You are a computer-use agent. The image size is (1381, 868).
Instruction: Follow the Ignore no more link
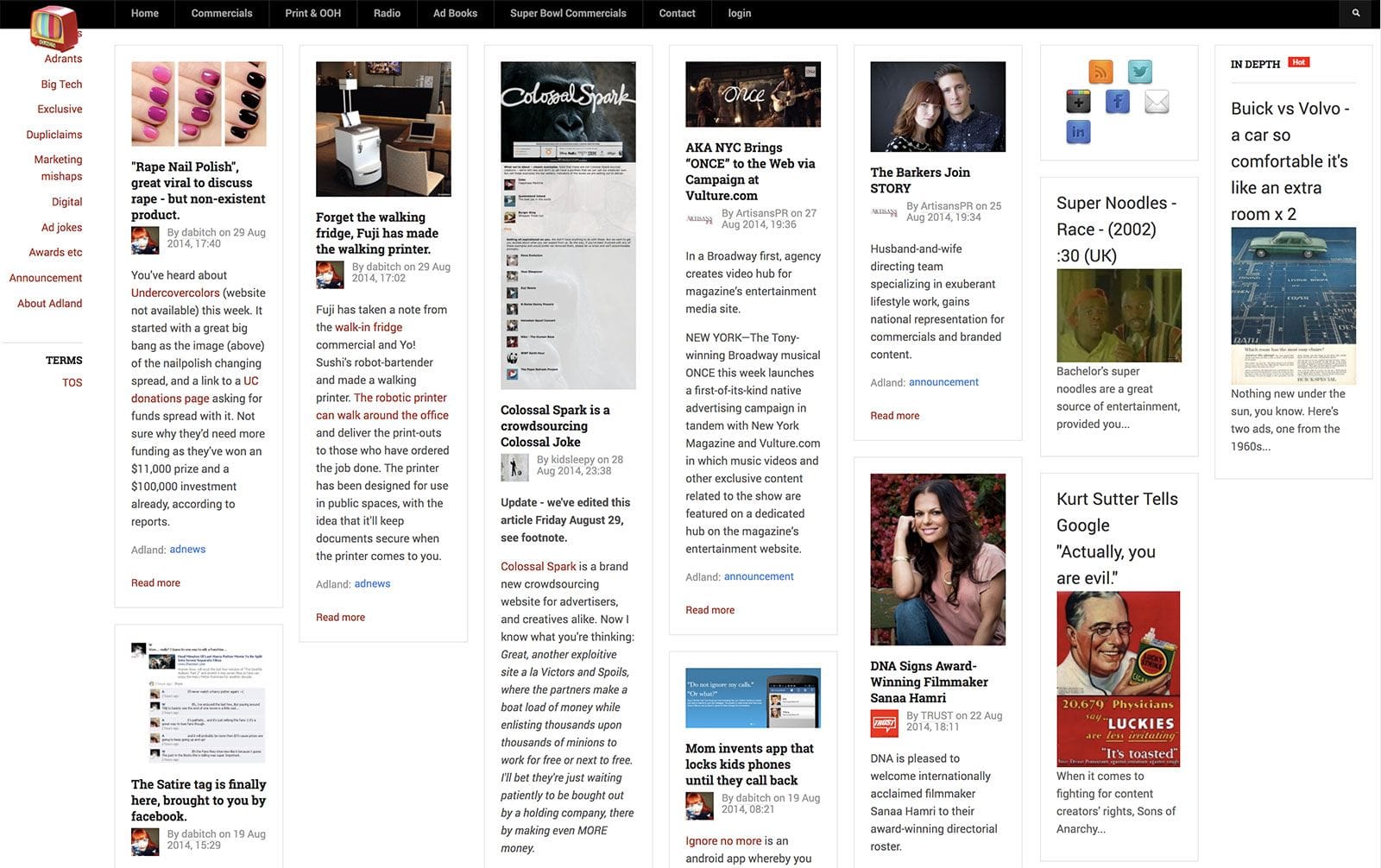click(723, 841)
